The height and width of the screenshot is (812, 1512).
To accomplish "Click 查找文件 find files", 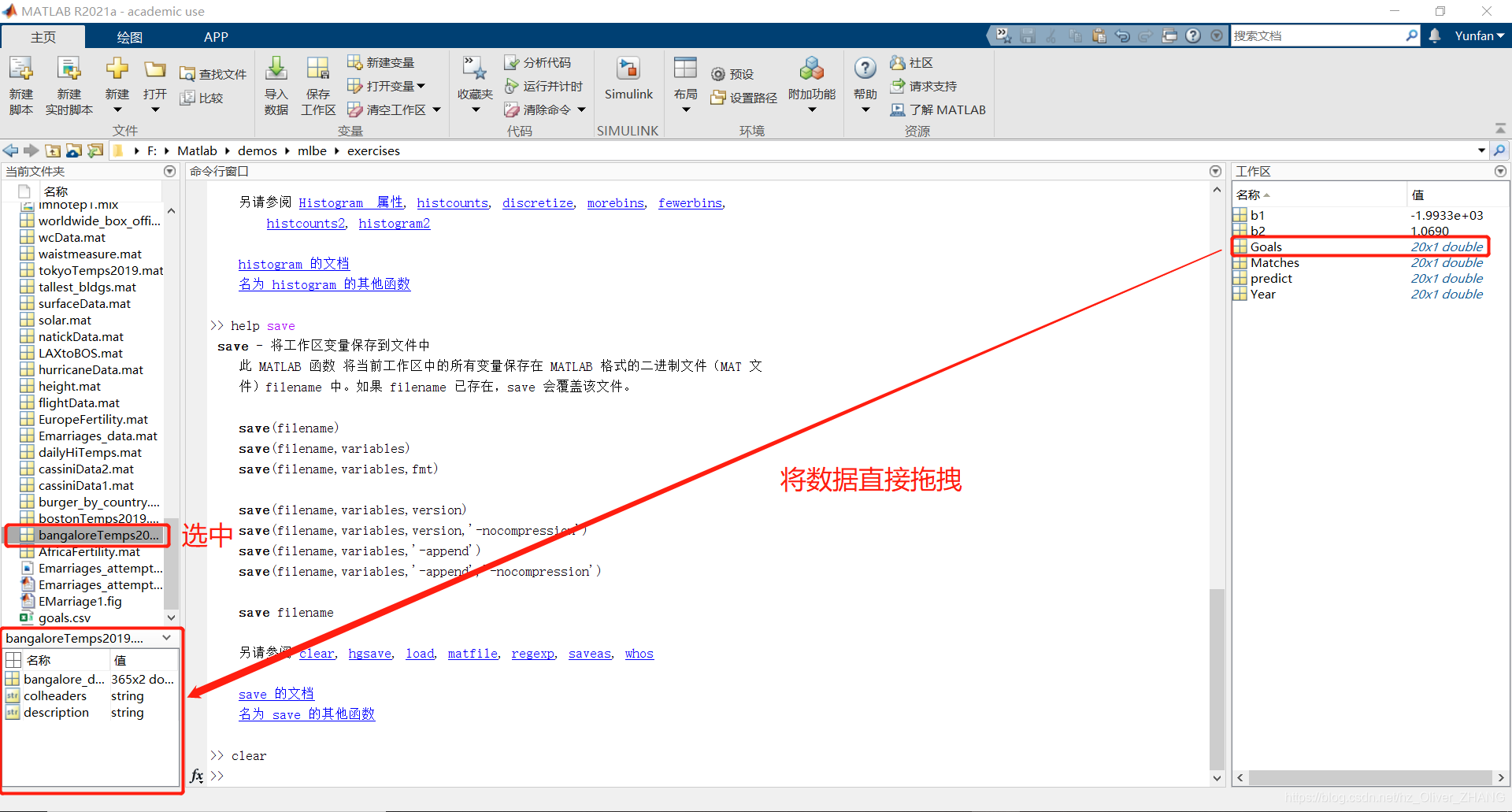I will coord(213,74).
